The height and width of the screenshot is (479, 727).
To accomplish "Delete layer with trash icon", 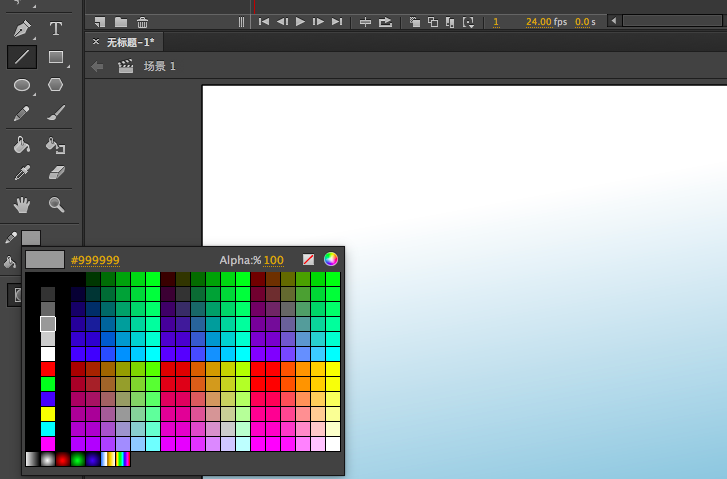I will coord(142,22).
